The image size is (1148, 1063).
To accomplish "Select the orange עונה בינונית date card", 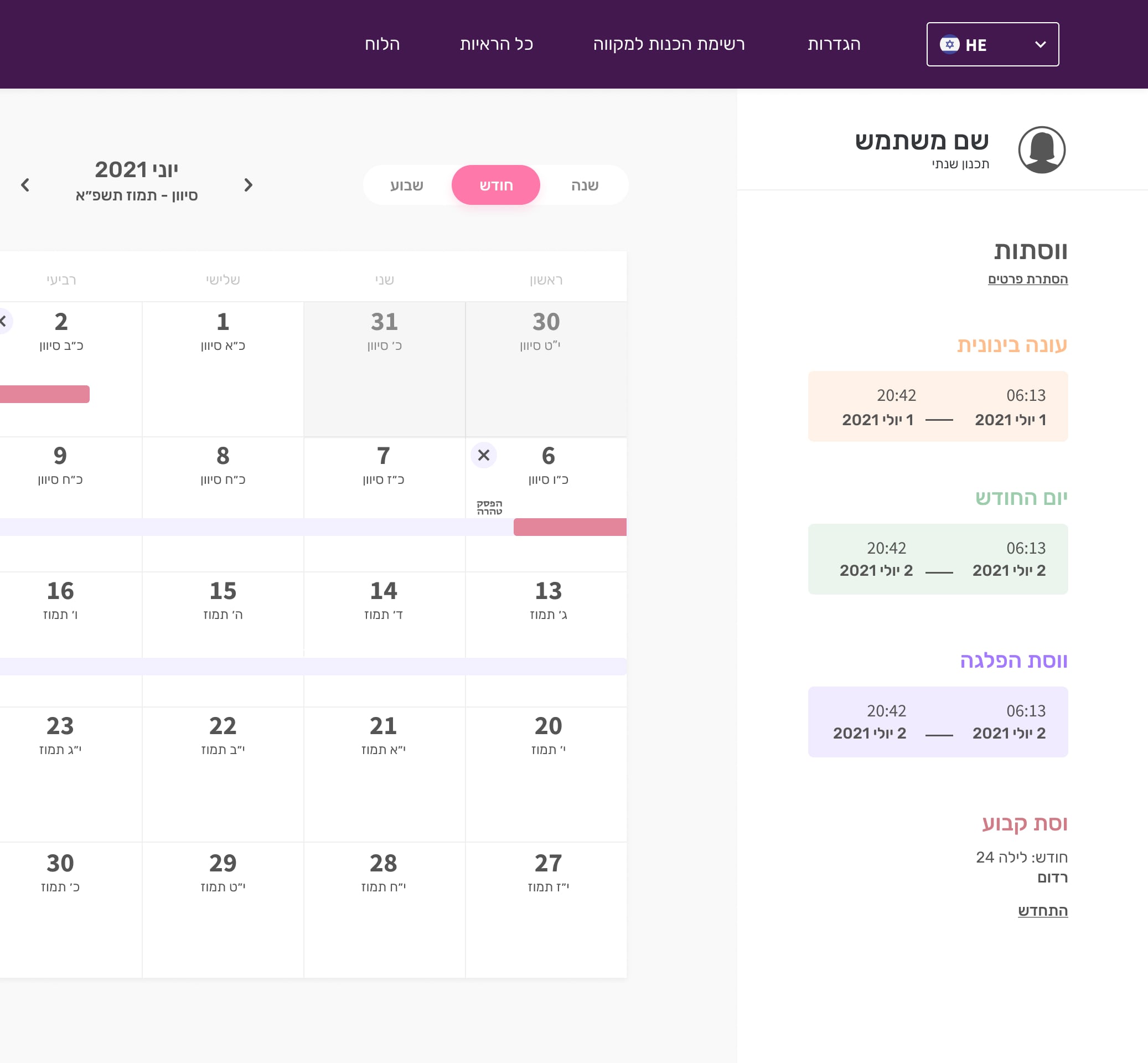I will (x=938, y=406).
